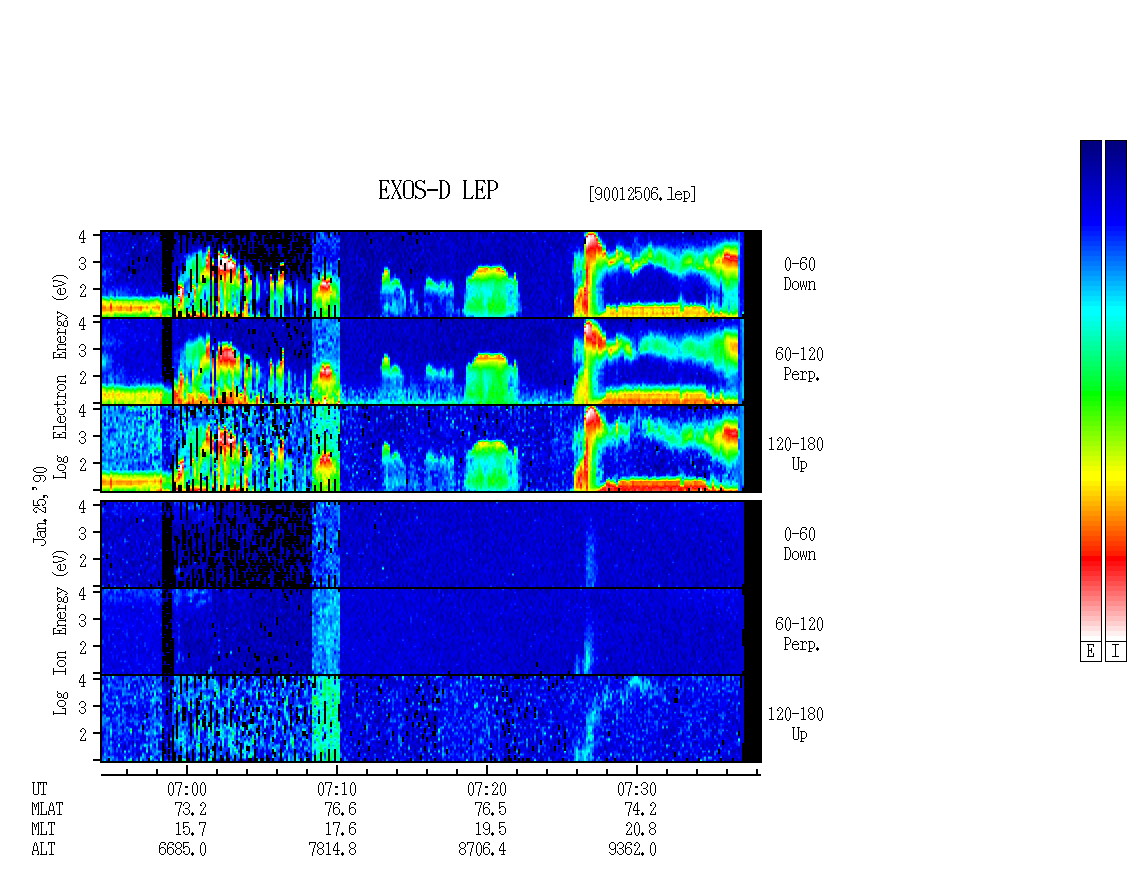The image size is (1130, 875).
Task: Click the MLAT value 76.6
Action: click(x=340, y=809)
